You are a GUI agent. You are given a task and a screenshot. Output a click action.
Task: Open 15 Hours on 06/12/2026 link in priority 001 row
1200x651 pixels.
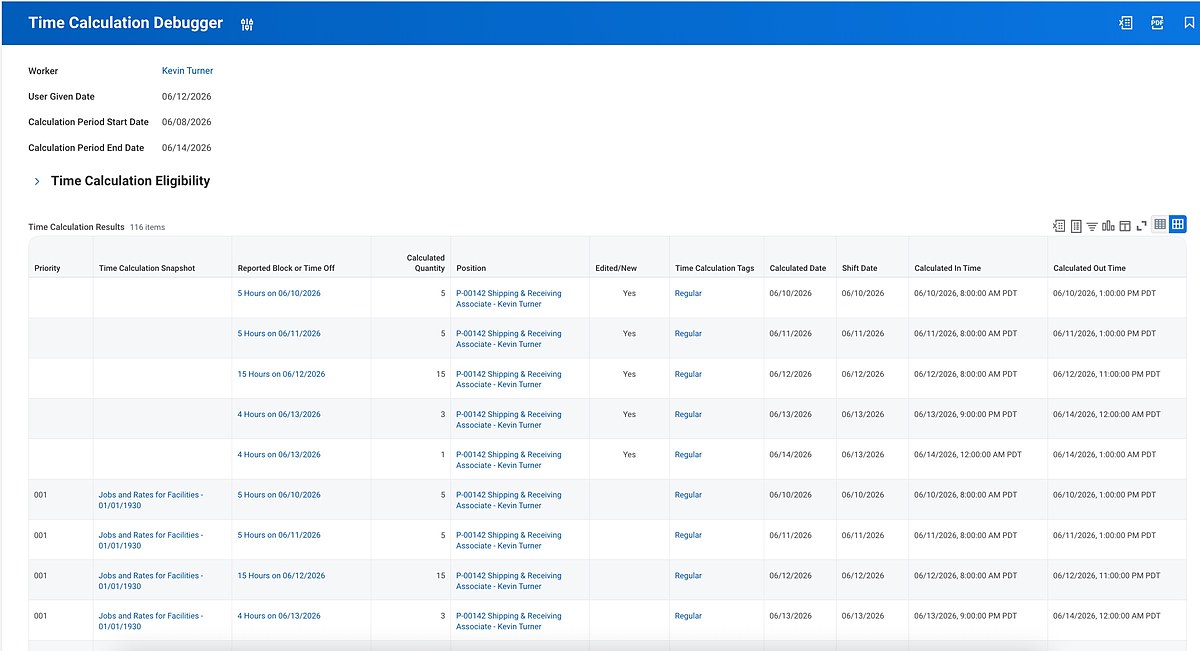281,576
